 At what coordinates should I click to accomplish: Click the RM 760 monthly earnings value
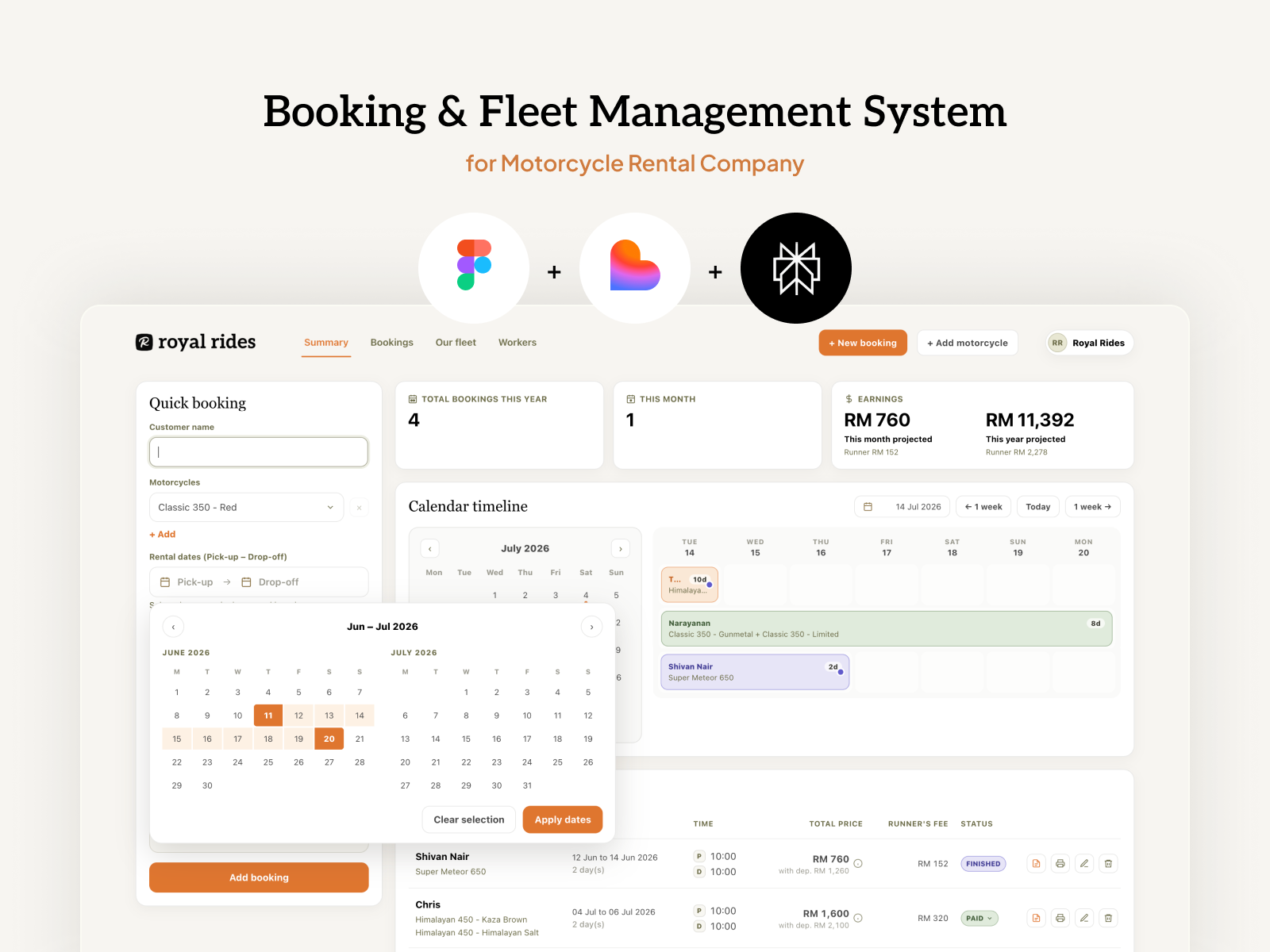[x=877, y=420]
